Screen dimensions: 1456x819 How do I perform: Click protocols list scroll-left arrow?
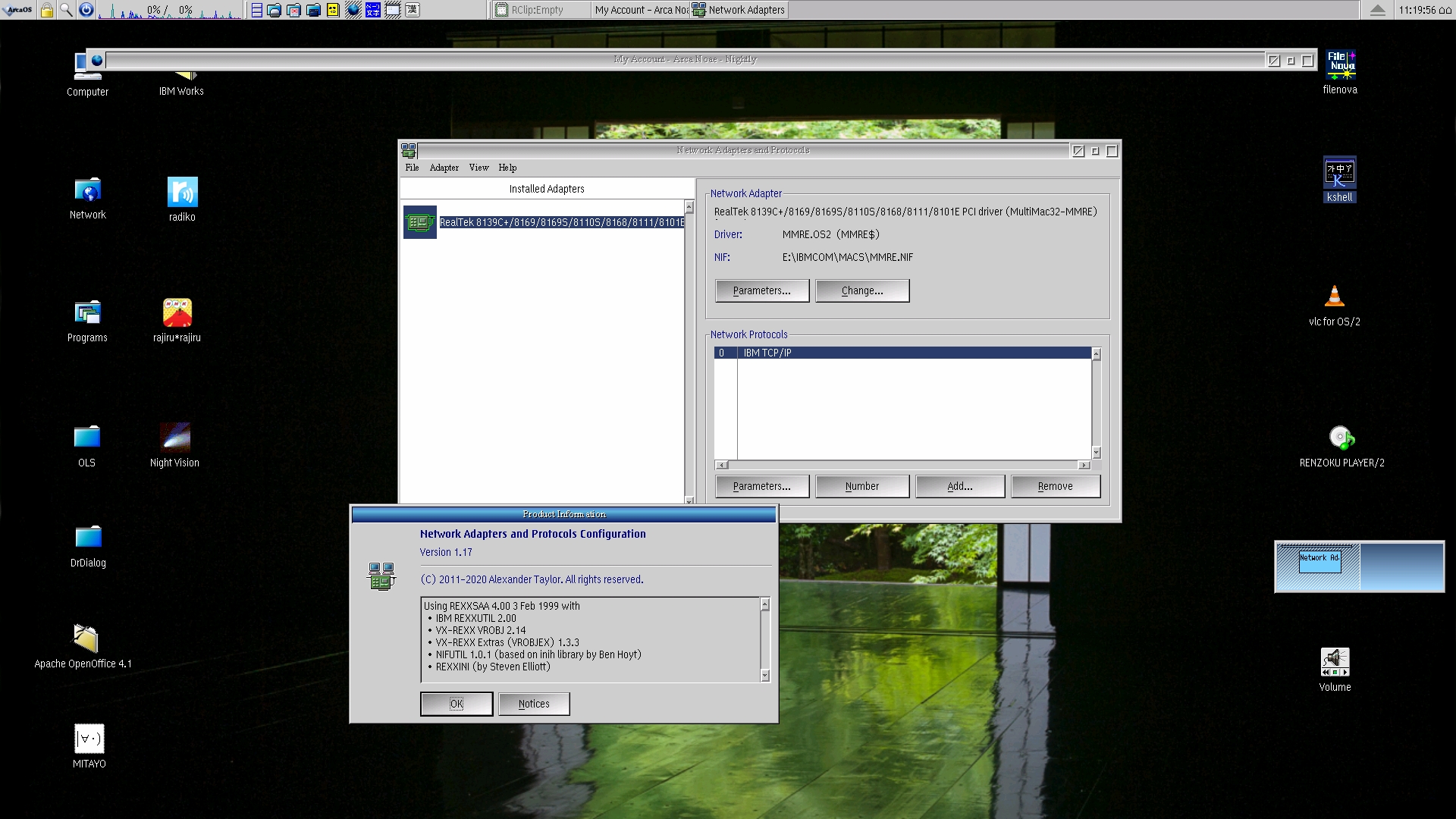[x=722, y=465]
